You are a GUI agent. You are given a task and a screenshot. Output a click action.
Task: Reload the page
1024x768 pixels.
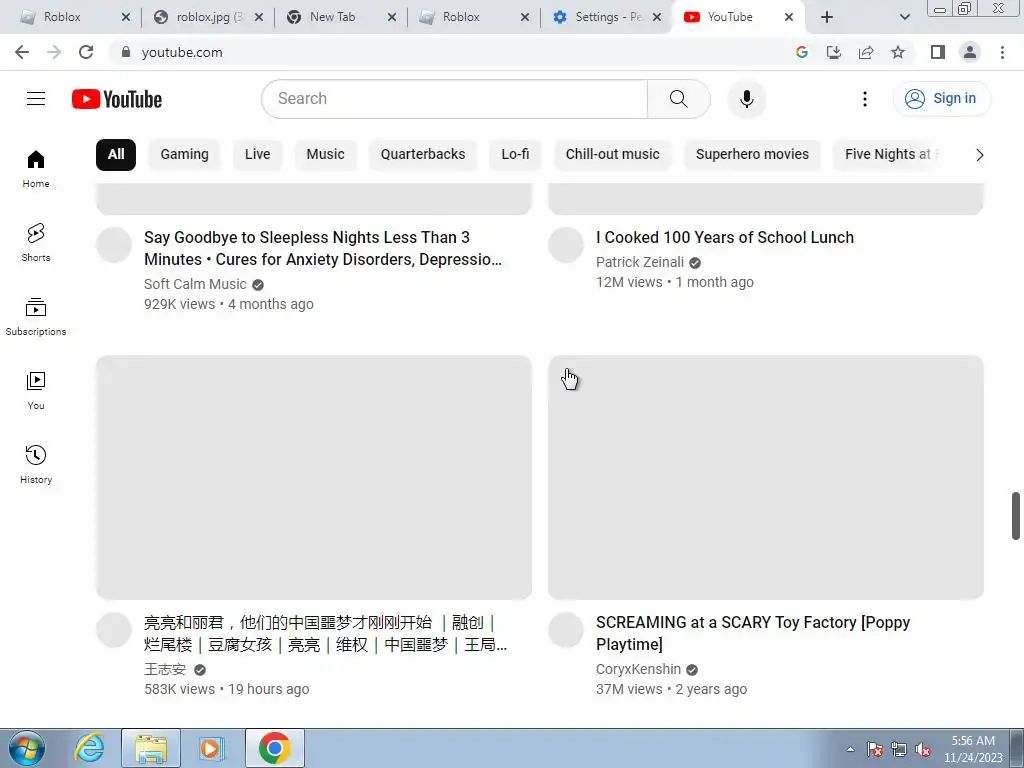(86, 52)
